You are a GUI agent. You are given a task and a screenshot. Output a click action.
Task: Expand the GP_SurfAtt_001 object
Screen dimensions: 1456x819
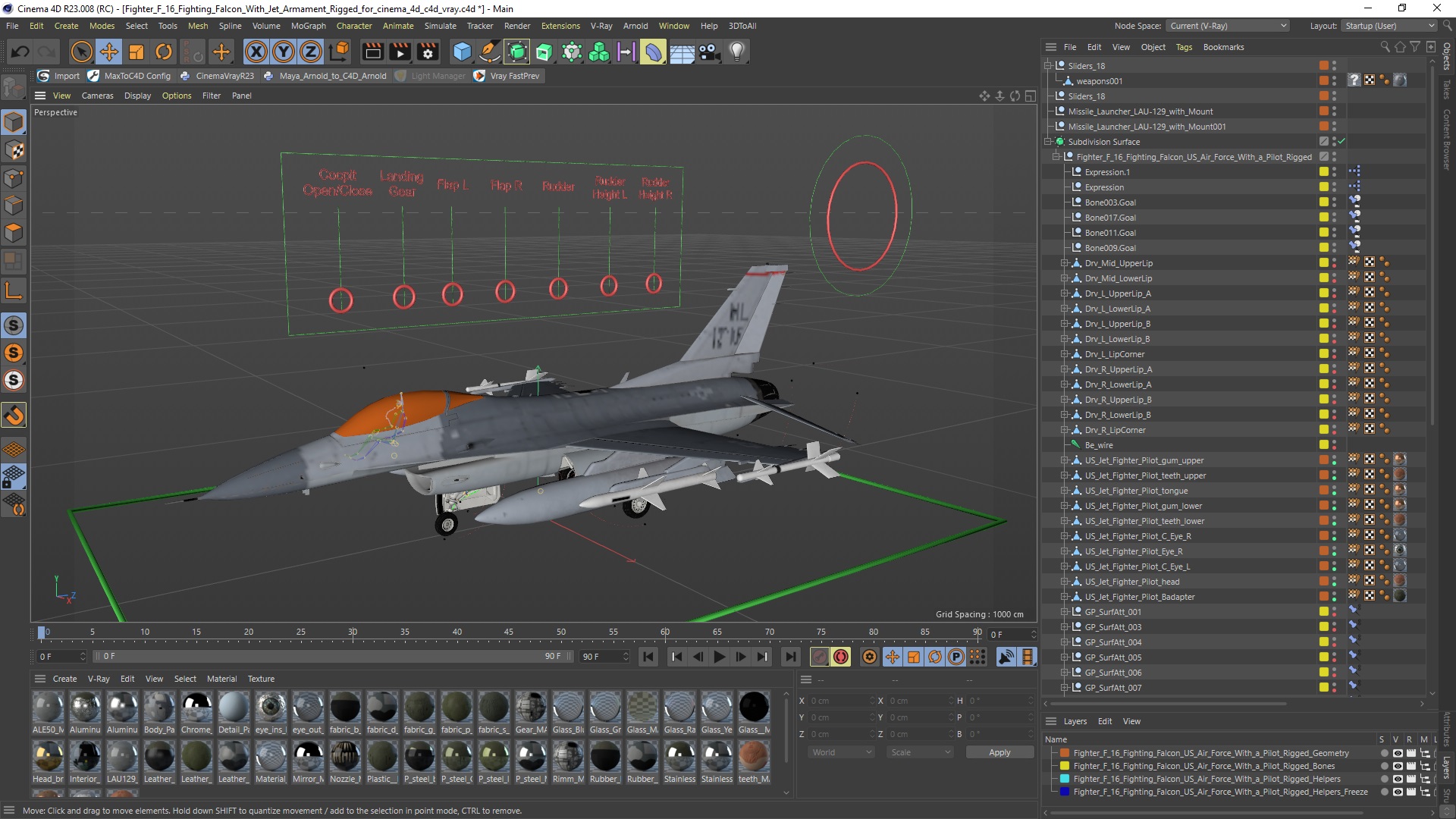tap(1065, 612)
